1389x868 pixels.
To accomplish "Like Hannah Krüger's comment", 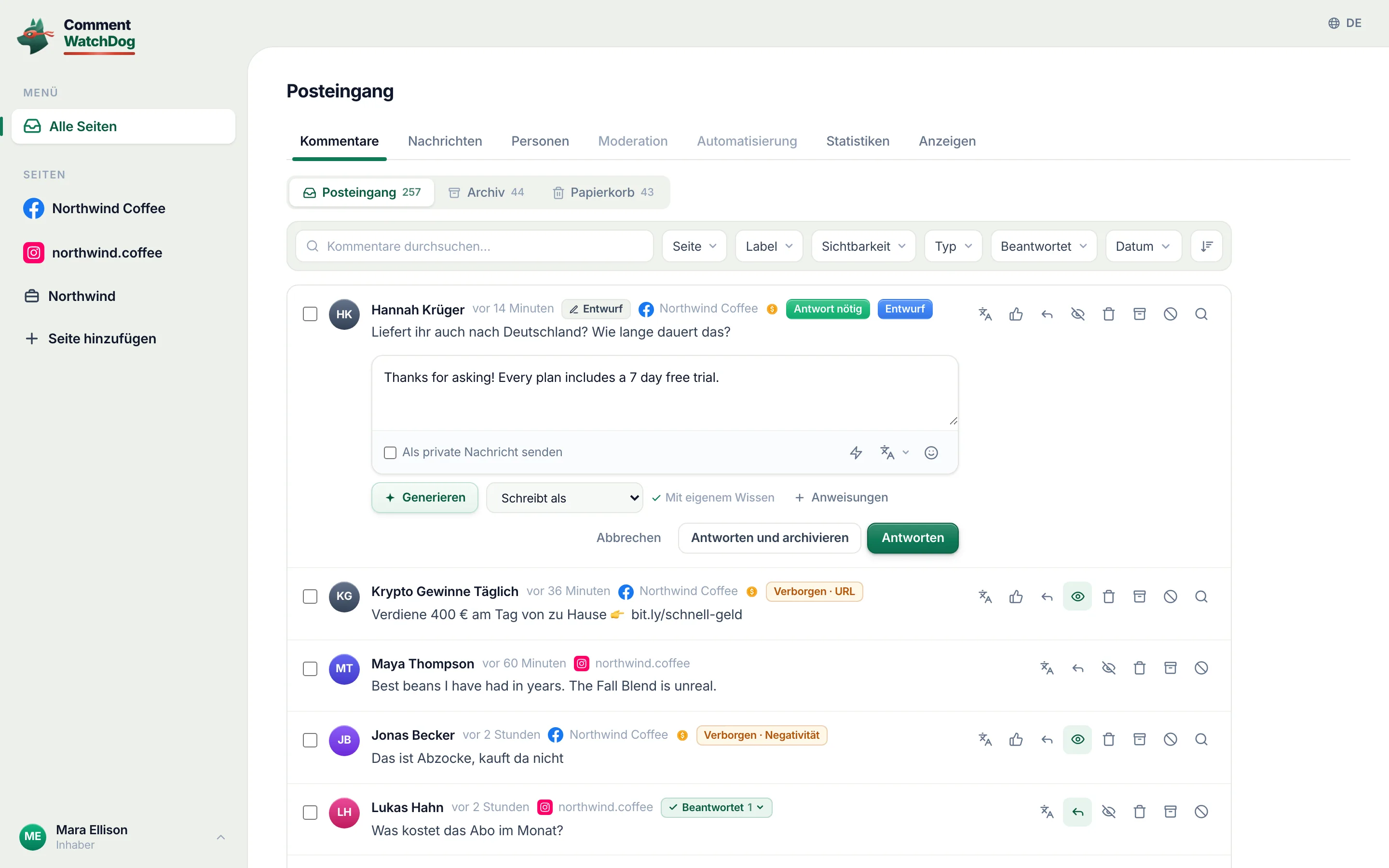I will (1016, 314).
